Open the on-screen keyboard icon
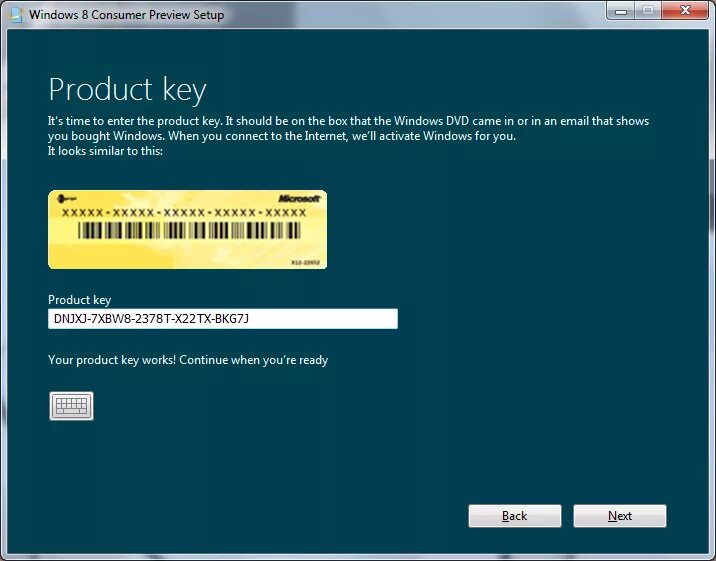The height and width of the screenshot is (561, 716). click(x=72, y=406)
